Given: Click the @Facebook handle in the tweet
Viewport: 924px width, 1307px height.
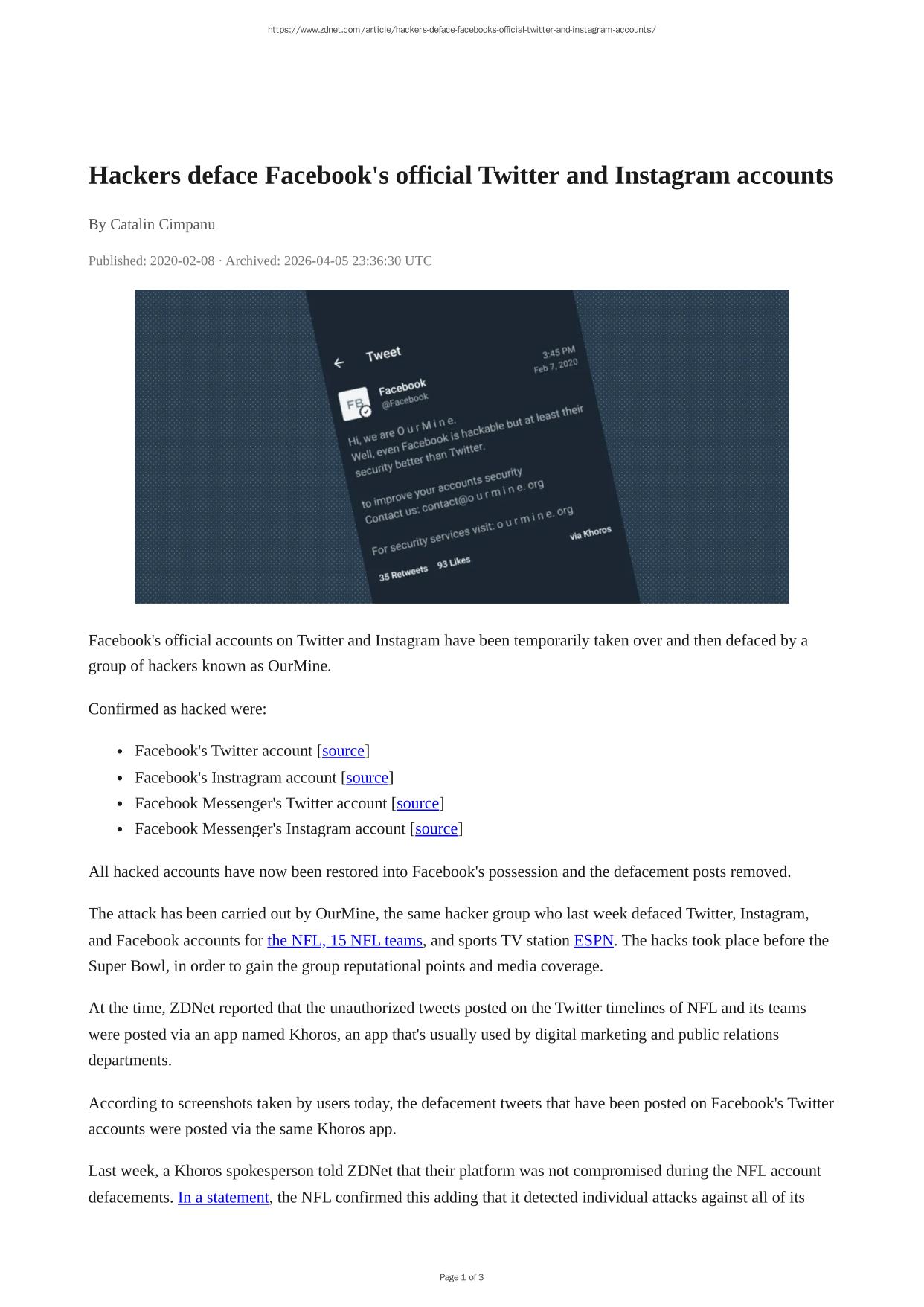Looking at the screenshot, I should point(405,400).
